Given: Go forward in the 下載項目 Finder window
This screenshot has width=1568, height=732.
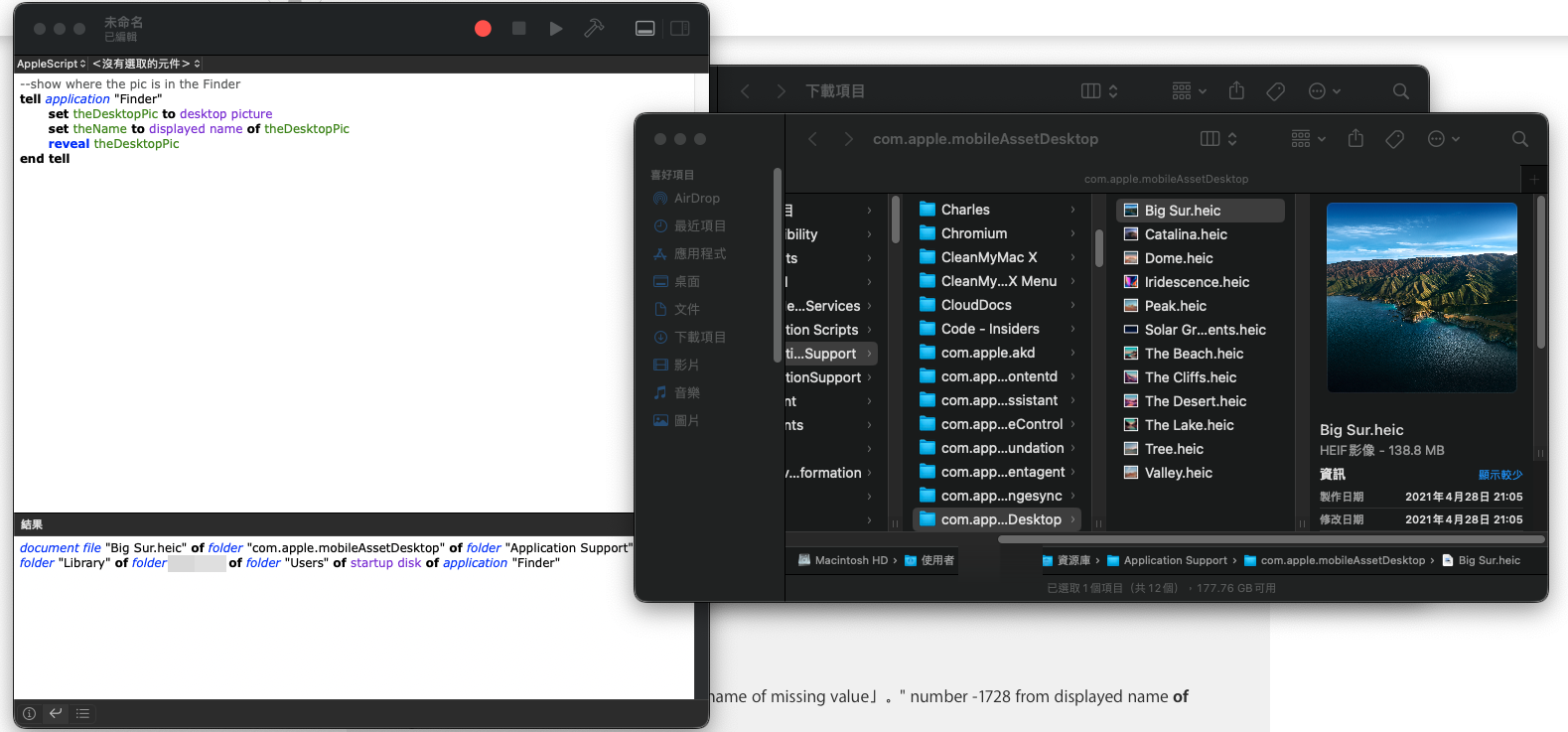Looking at the screenshot, I should pyautogui.click(x=781, y=91).
